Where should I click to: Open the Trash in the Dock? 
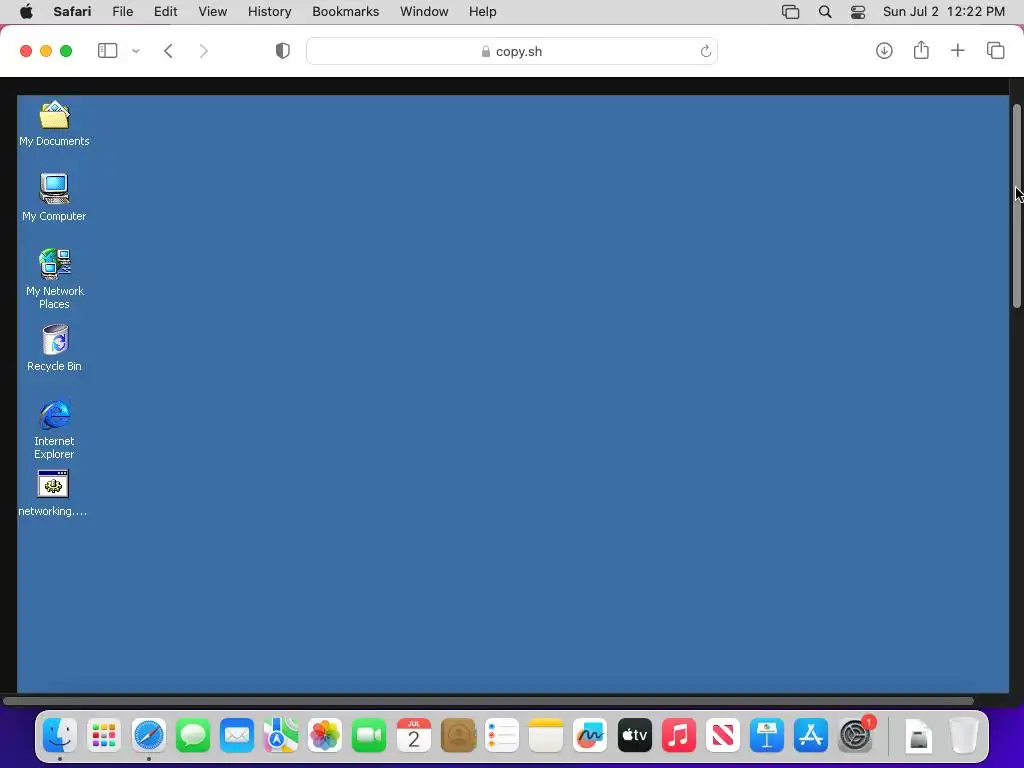tap(963, 736)
